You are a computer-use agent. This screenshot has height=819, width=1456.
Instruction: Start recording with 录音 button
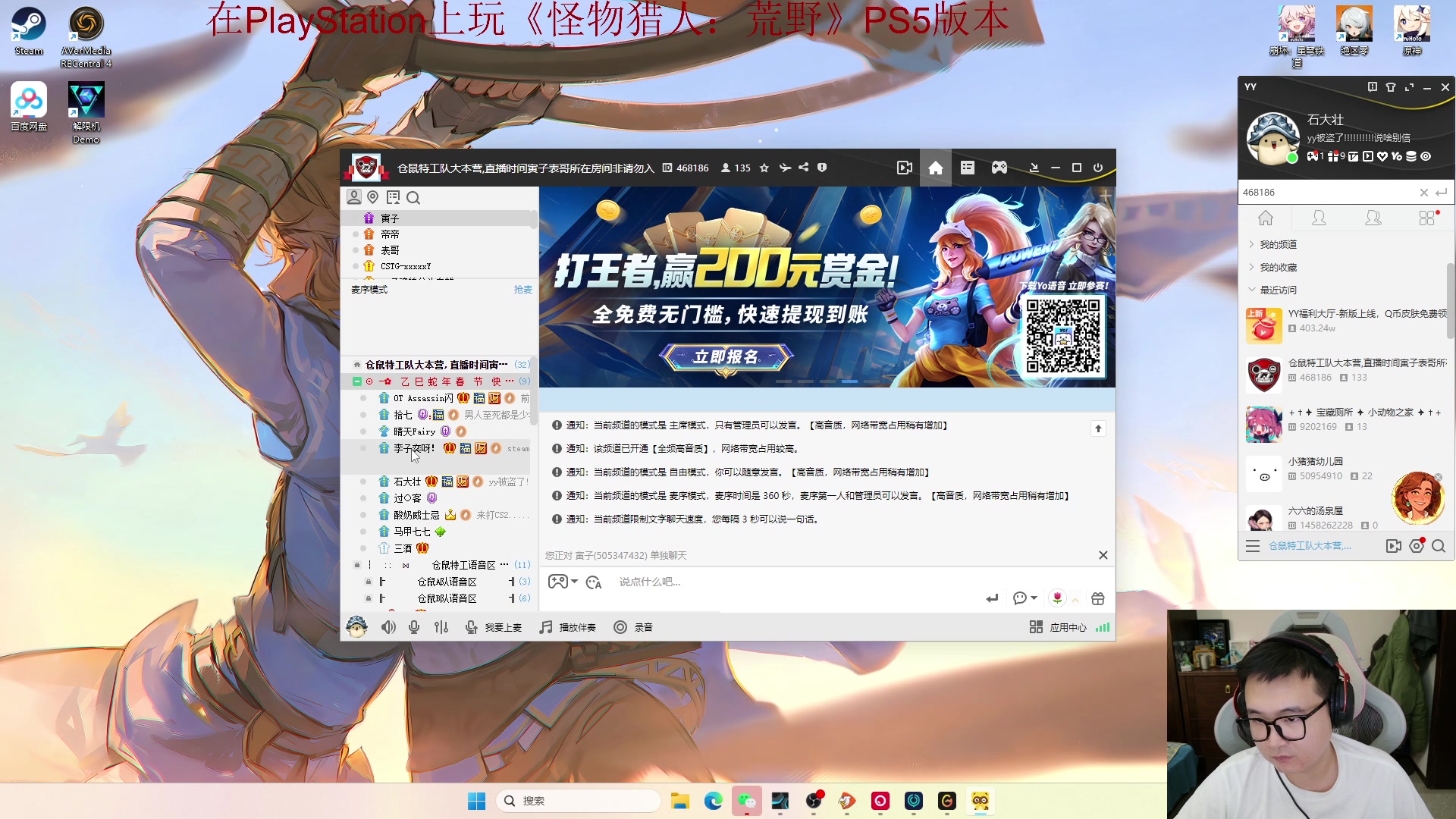pos(633,627)
